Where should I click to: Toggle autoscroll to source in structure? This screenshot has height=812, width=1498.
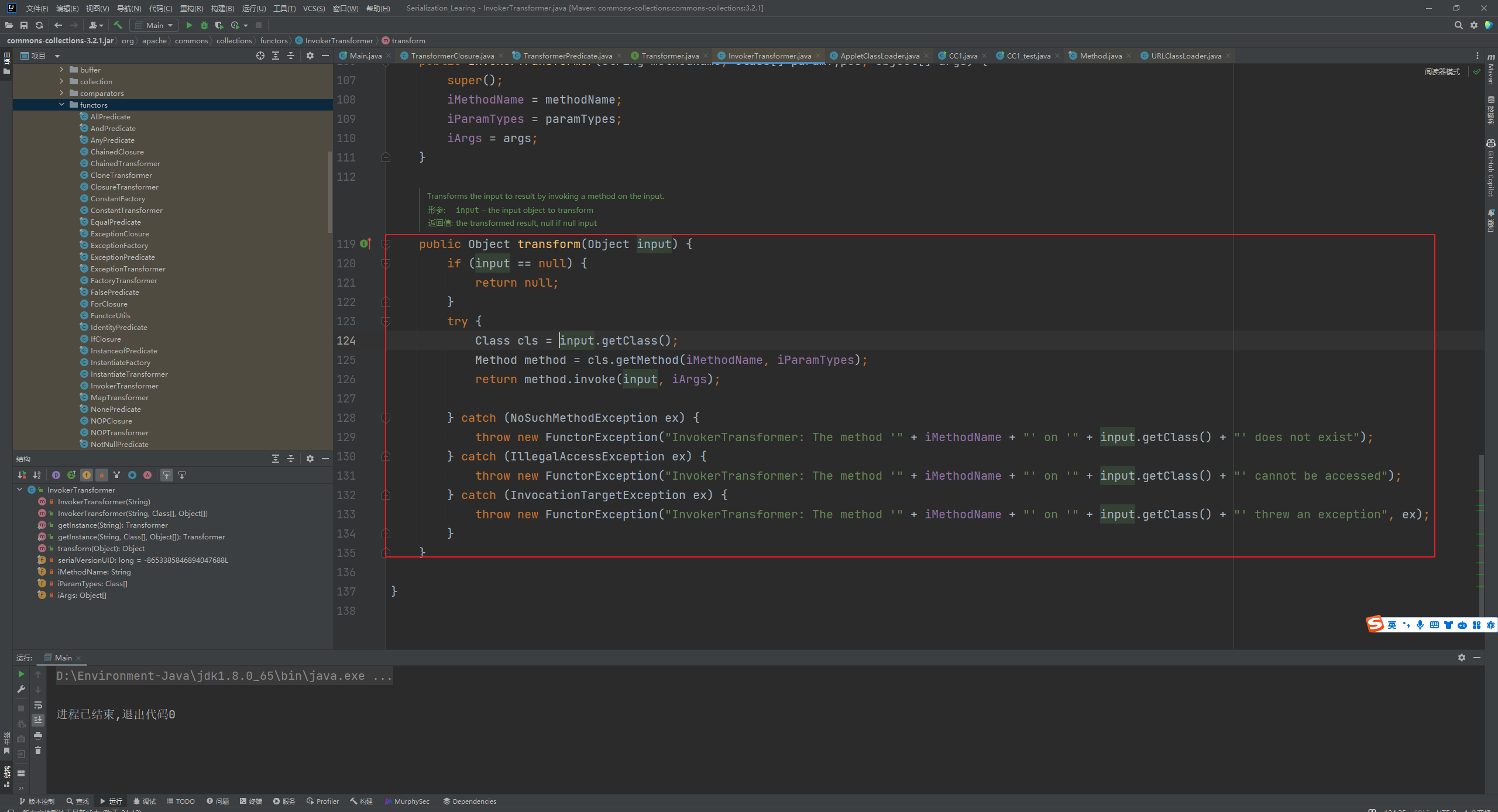[x=167, y=475]
